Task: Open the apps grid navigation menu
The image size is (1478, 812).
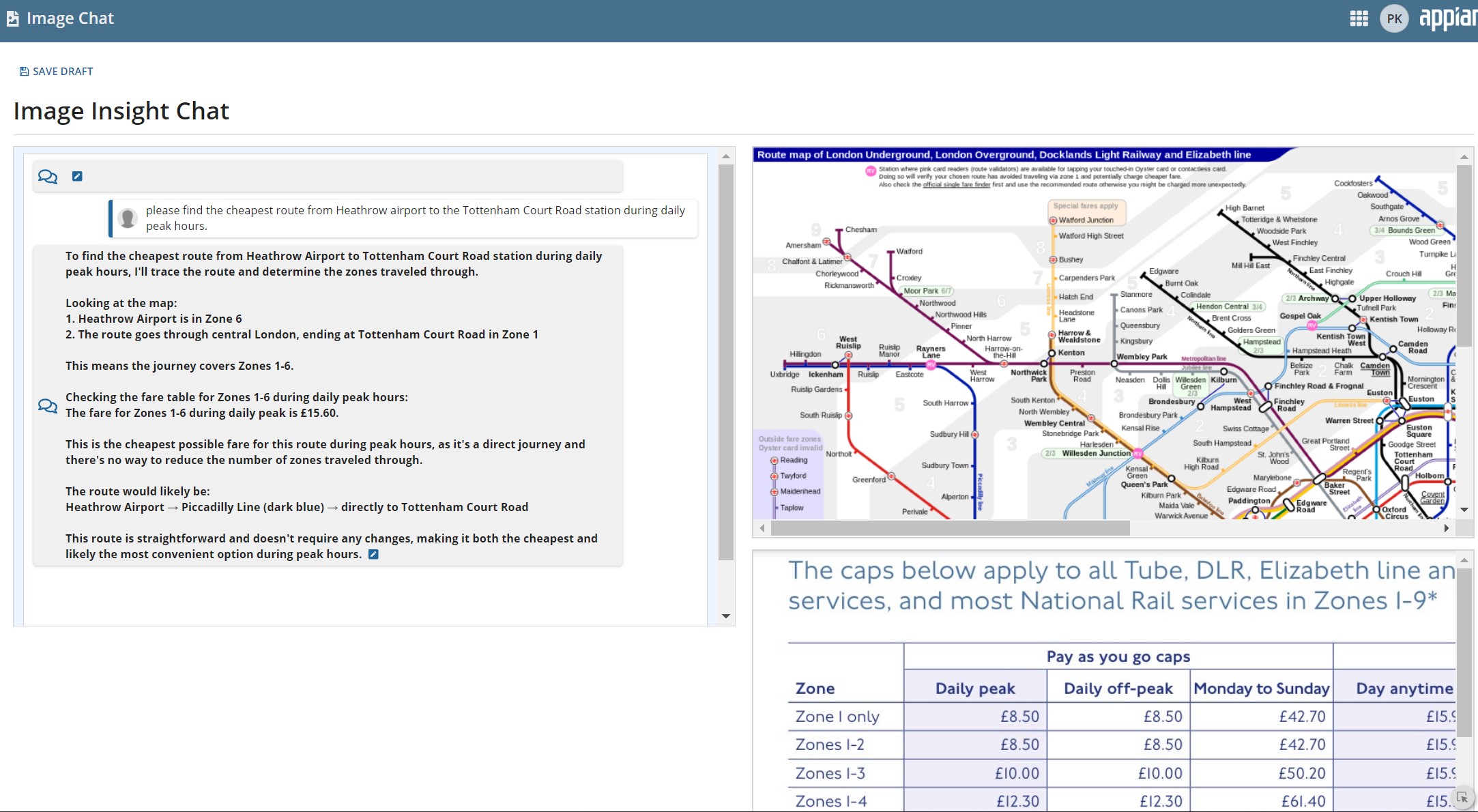Action: coord(1359,18)
